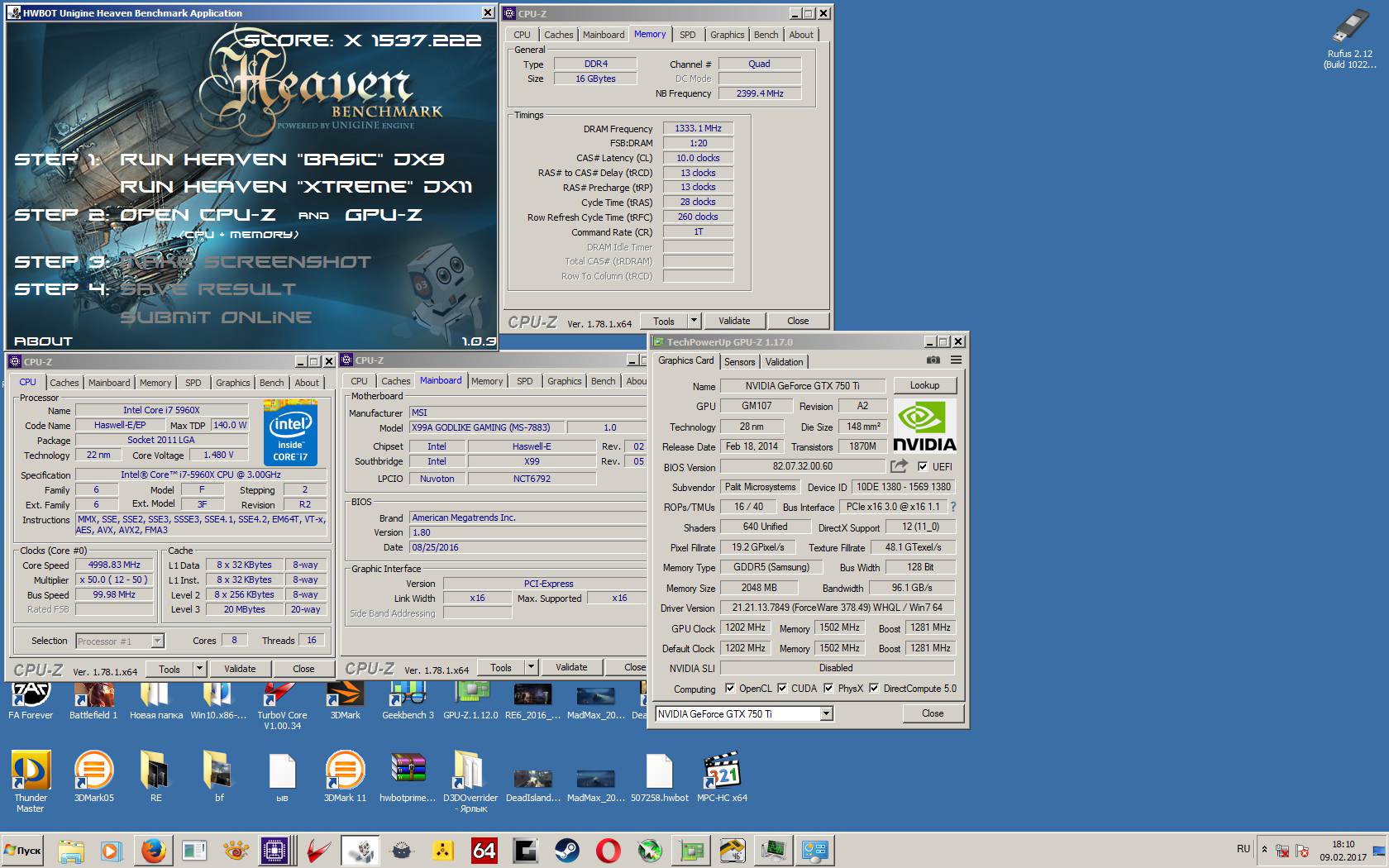
Task: Open the bf folder on desktop
Action: point(219,776)
